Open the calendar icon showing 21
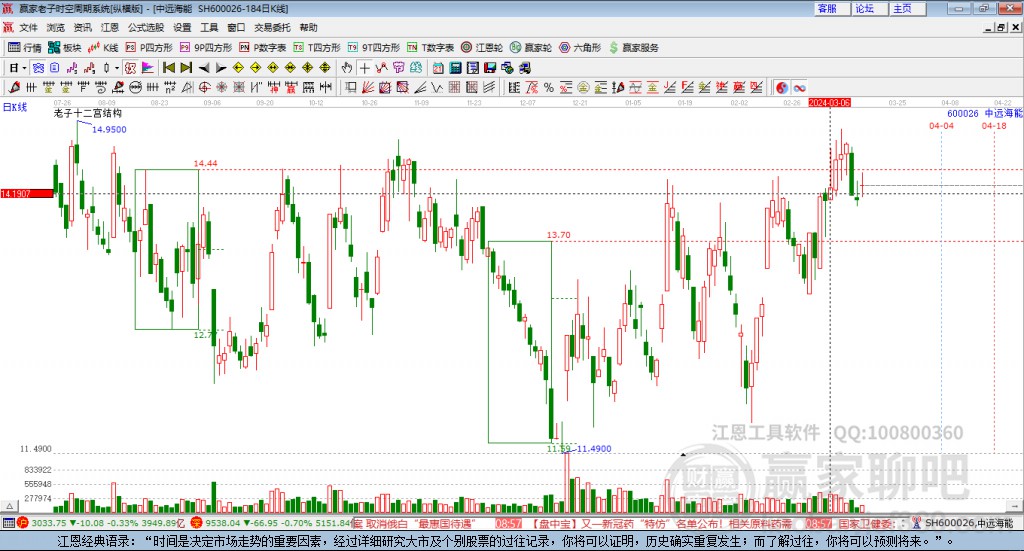Viewport: 1024px width, 551px height. click(x=438, y=68)
